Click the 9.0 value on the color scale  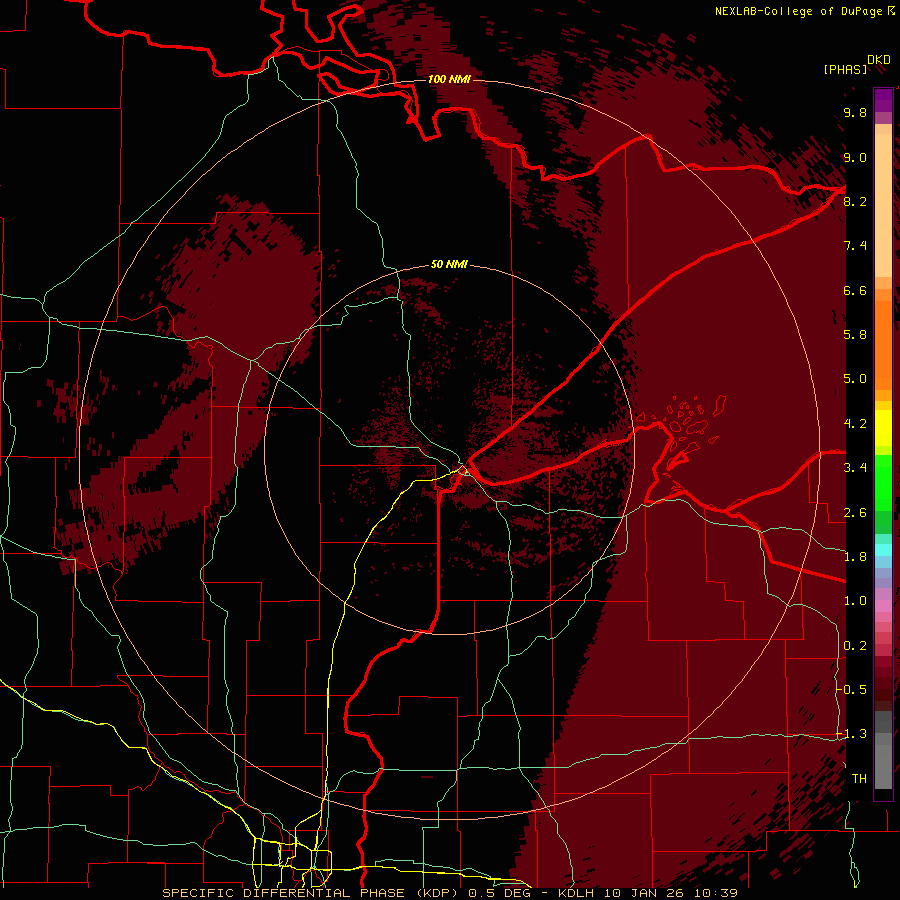[x=855, y=157]
